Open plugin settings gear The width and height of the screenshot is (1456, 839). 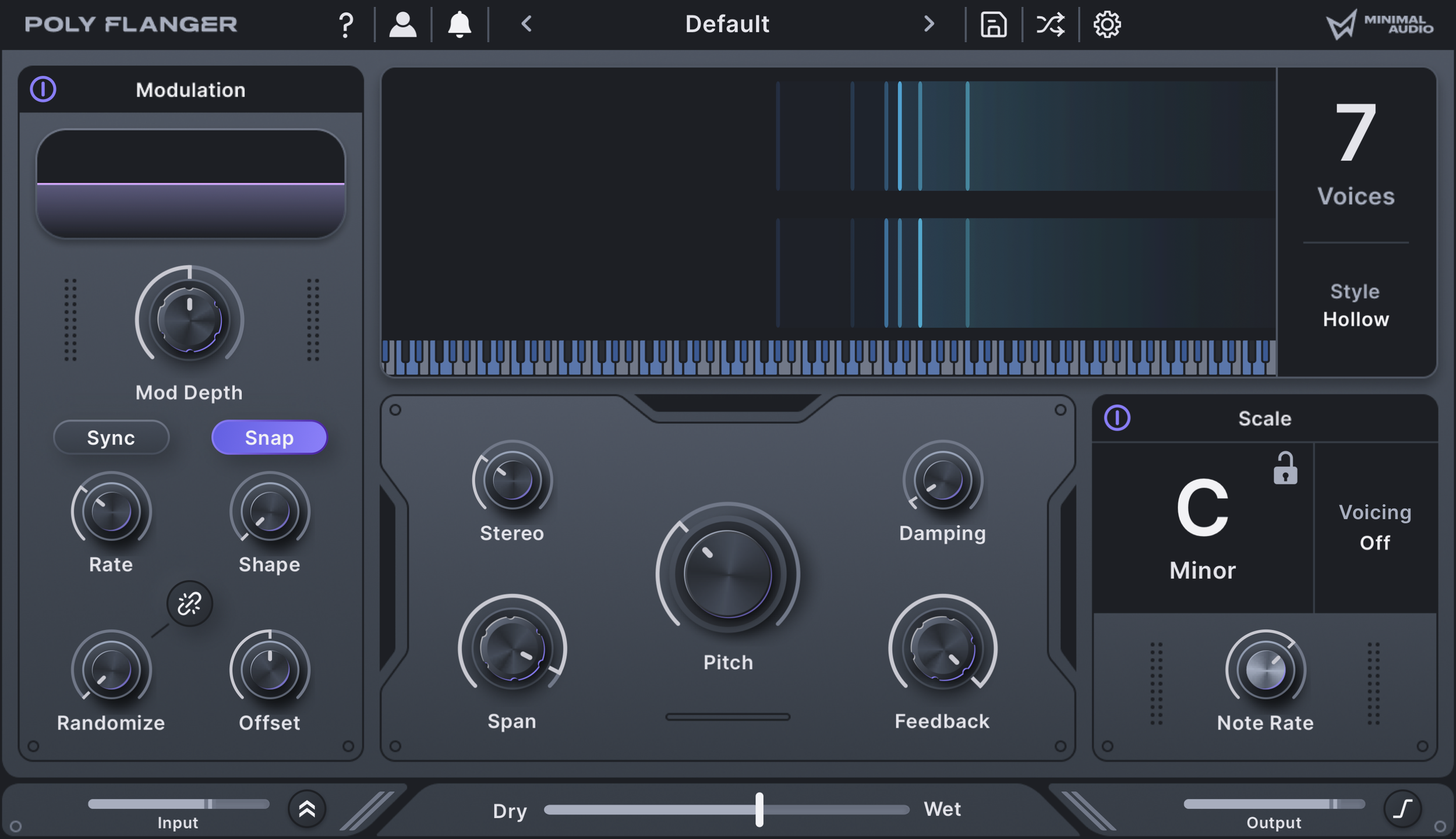[1108, 24]
